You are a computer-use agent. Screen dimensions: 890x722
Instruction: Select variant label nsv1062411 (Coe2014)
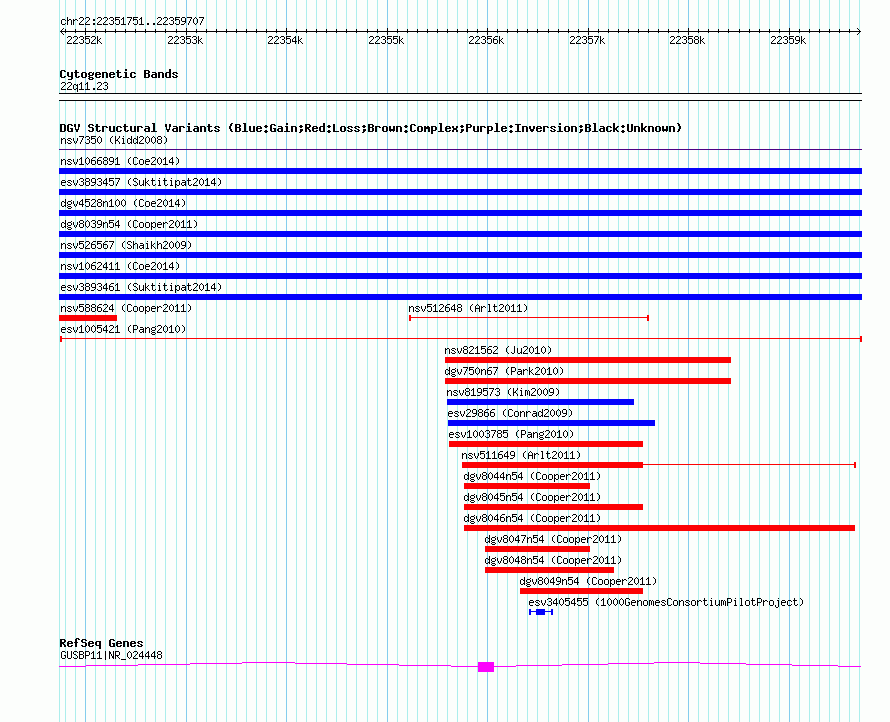click(x=120, y=266)
